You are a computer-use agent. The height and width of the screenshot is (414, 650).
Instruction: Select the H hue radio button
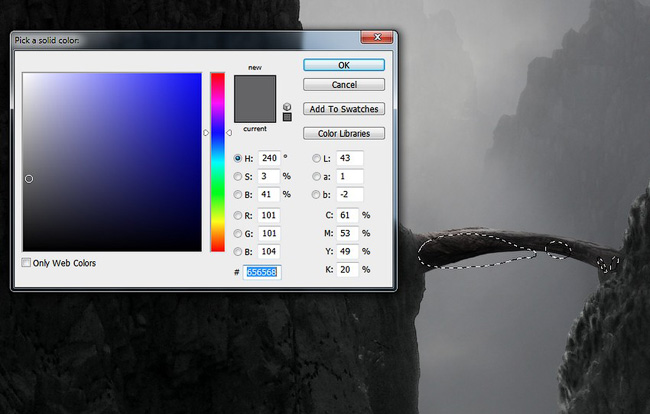238,158
